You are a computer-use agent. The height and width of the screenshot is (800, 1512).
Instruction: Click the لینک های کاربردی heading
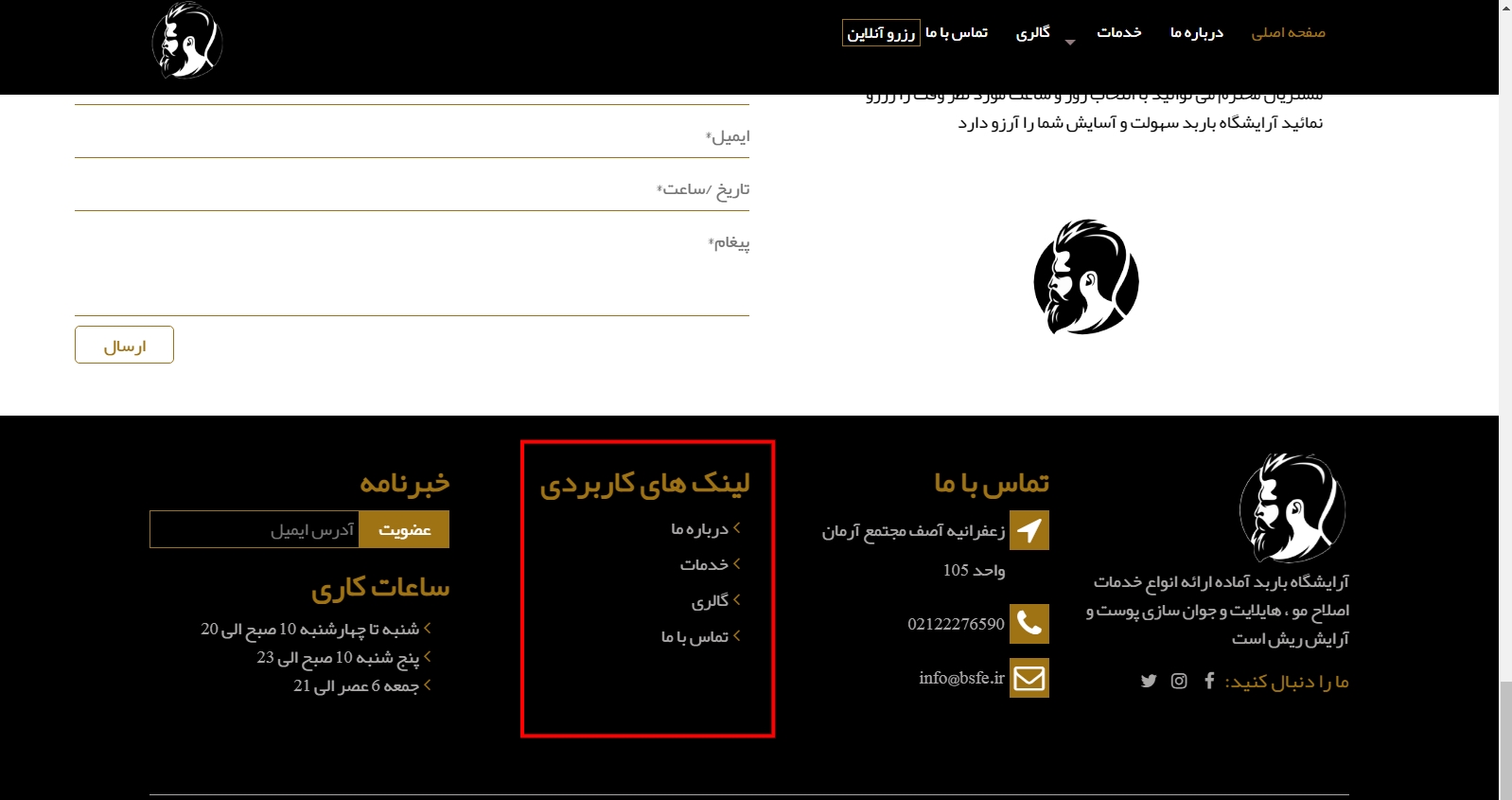click(x=644, y=484)
